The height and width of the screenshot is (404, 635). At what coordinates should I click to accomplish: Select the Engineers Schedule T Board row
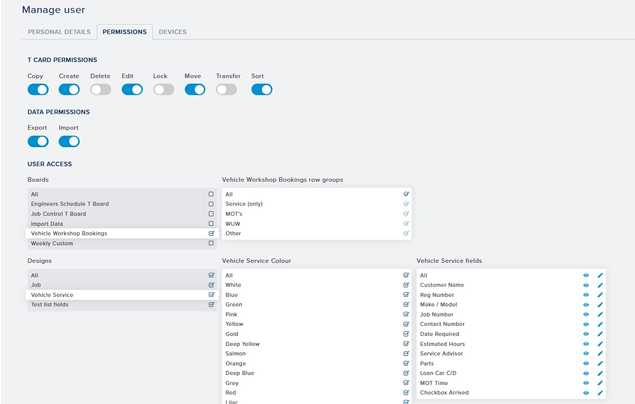(x=110, y=203)
